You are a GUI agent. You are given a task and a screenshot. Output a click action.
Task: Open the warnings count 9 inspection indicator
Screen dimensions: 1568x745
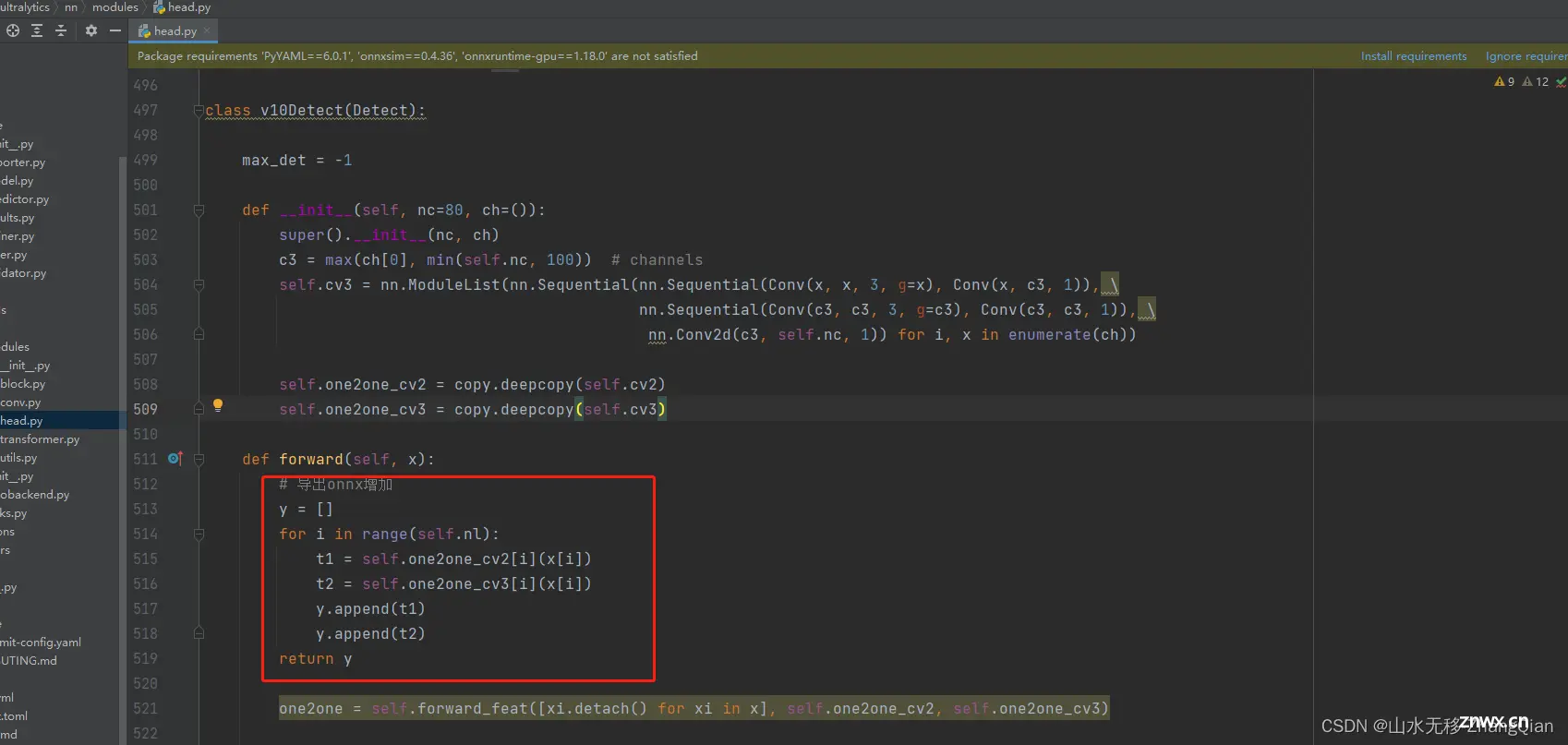(x=1504, y=82)
